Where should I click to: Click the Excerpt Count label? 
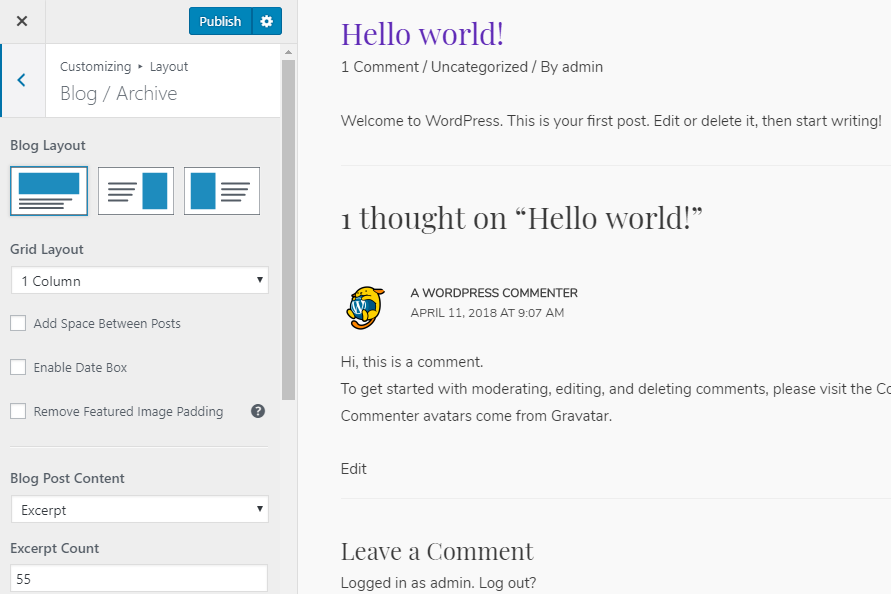pyautogui.click(x=55, y=549)
